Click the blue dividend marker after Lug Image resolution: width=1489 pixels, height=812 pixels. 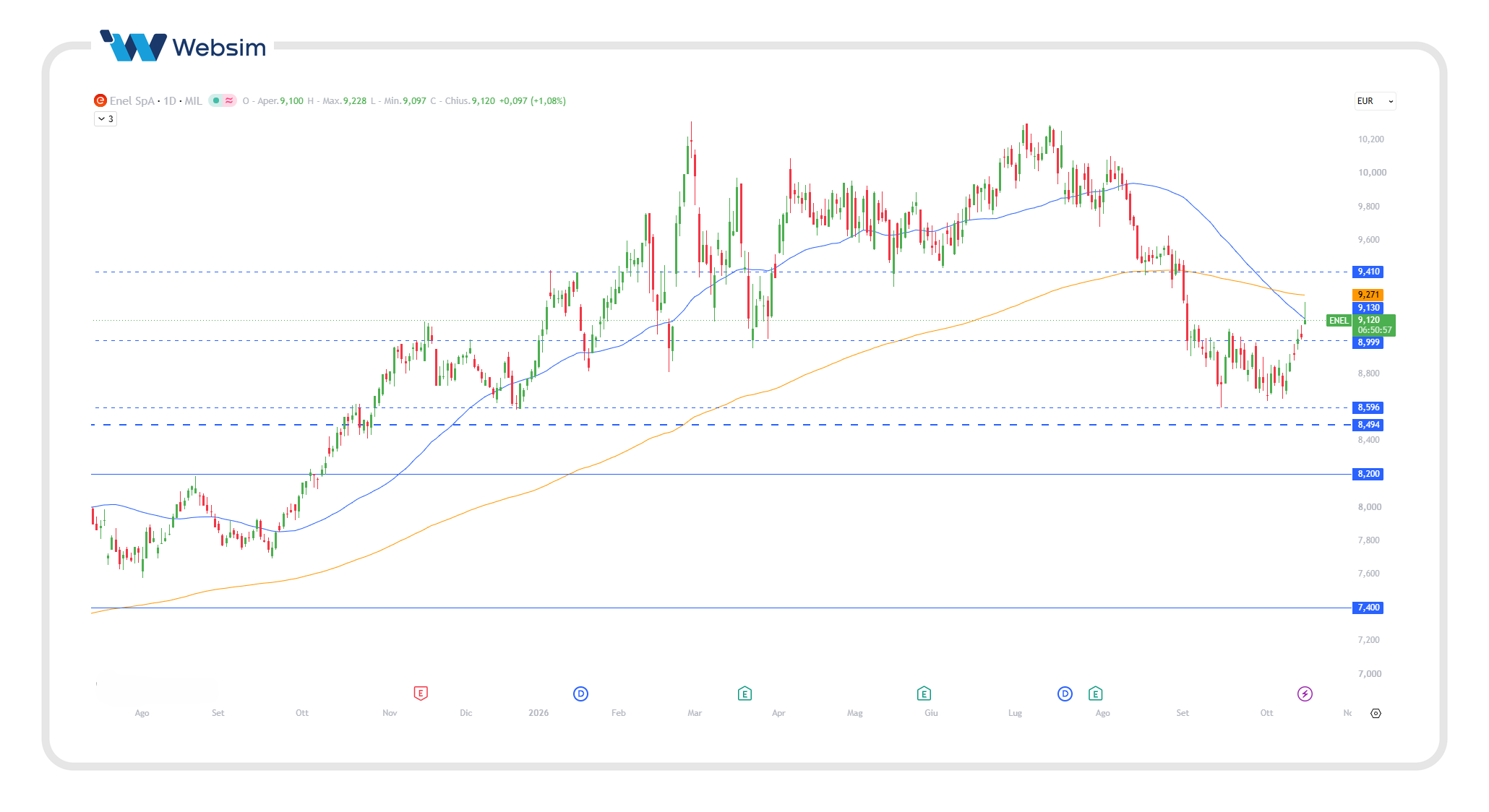point(1065,694)
